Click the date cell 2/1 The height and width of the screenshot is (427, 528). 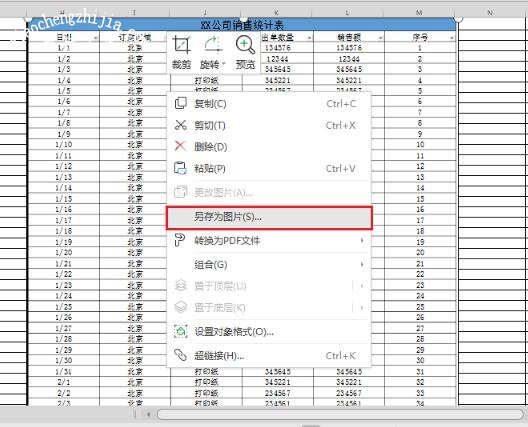64,382
